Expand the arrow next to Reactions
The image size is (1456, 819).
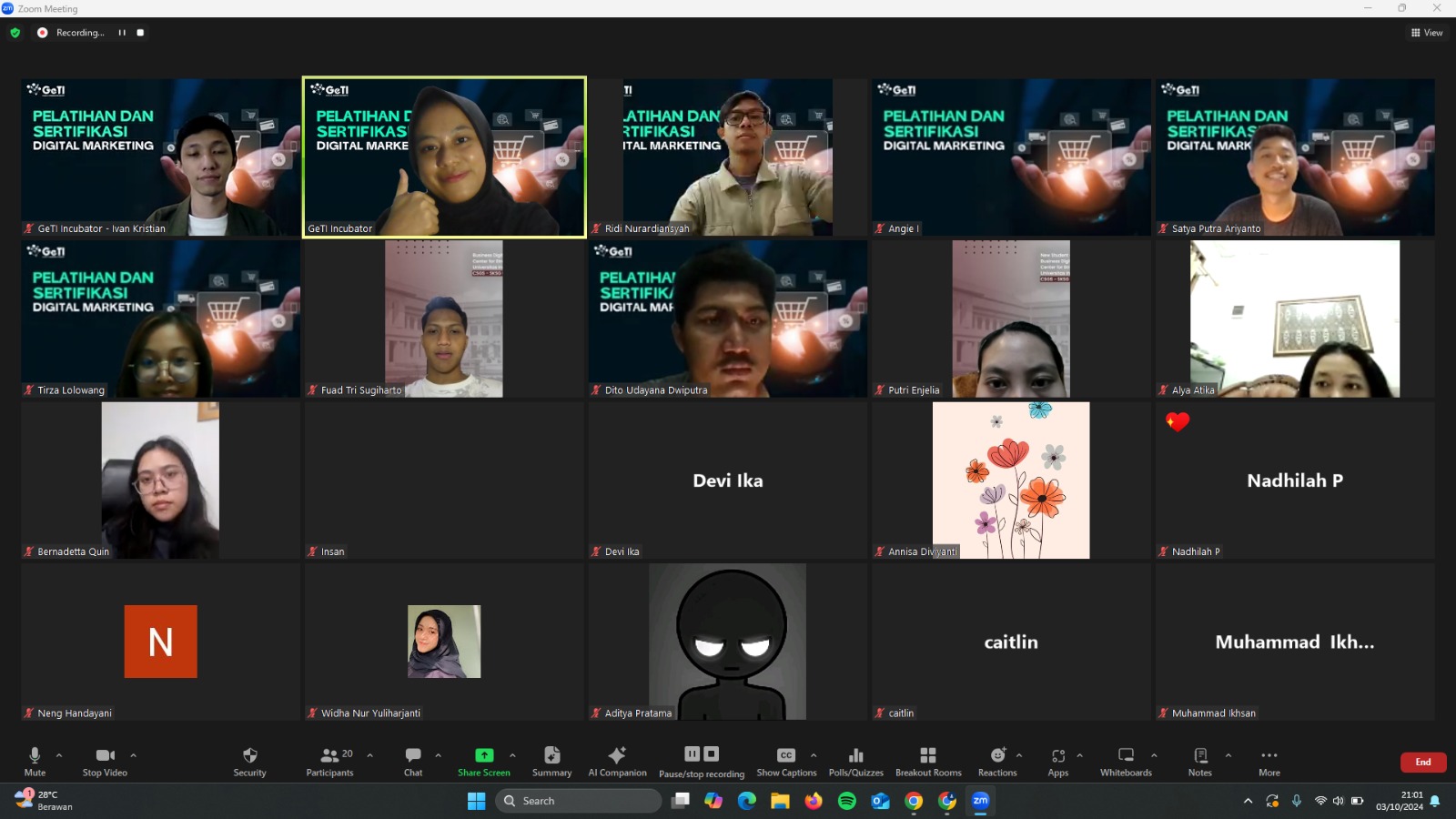1019,755
